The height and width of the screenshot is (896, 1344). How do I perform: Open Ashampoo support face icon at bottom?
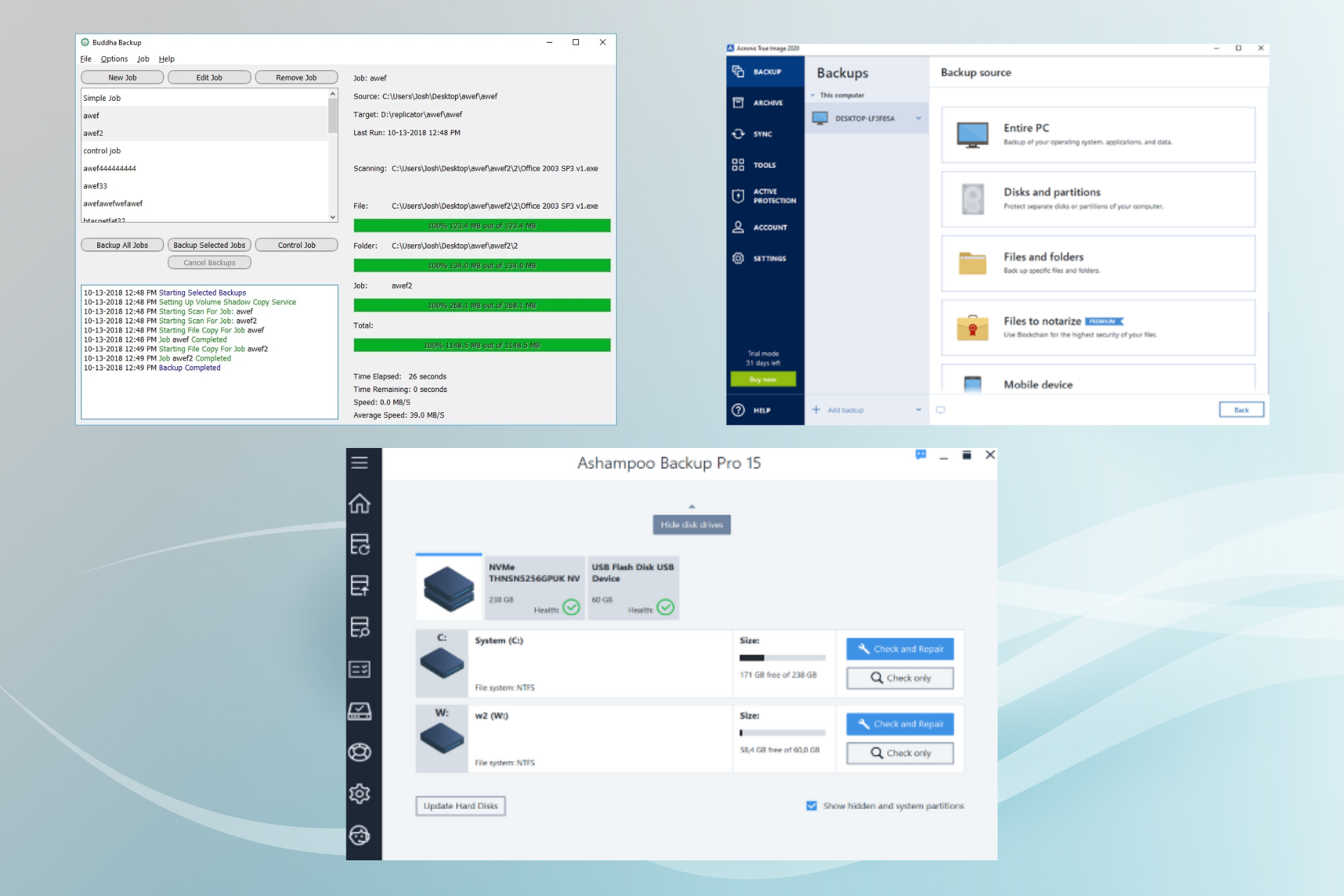(x=360, y=835)
